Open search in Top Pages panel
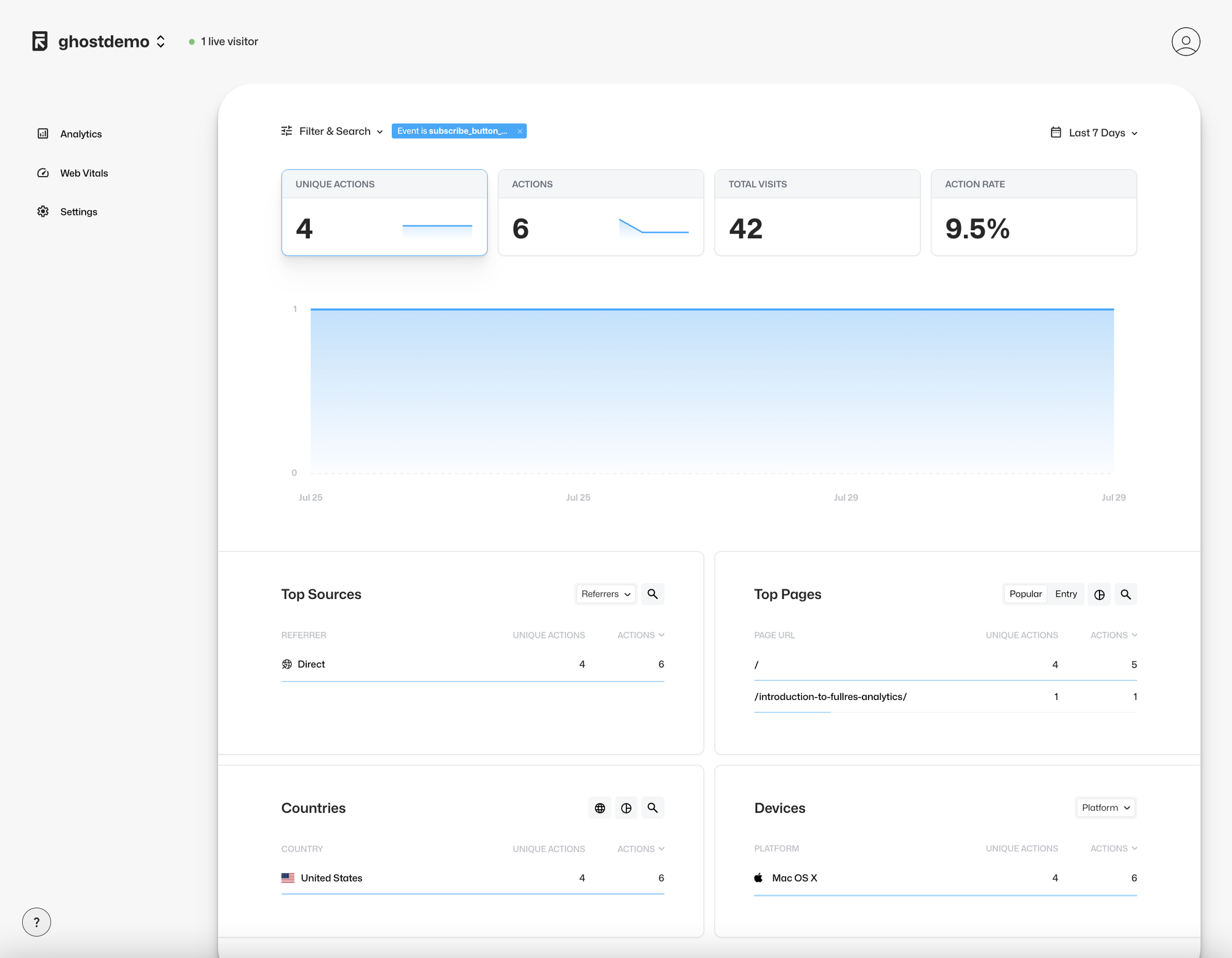This screenshot has height=958, width=1232. point(1125,595)
